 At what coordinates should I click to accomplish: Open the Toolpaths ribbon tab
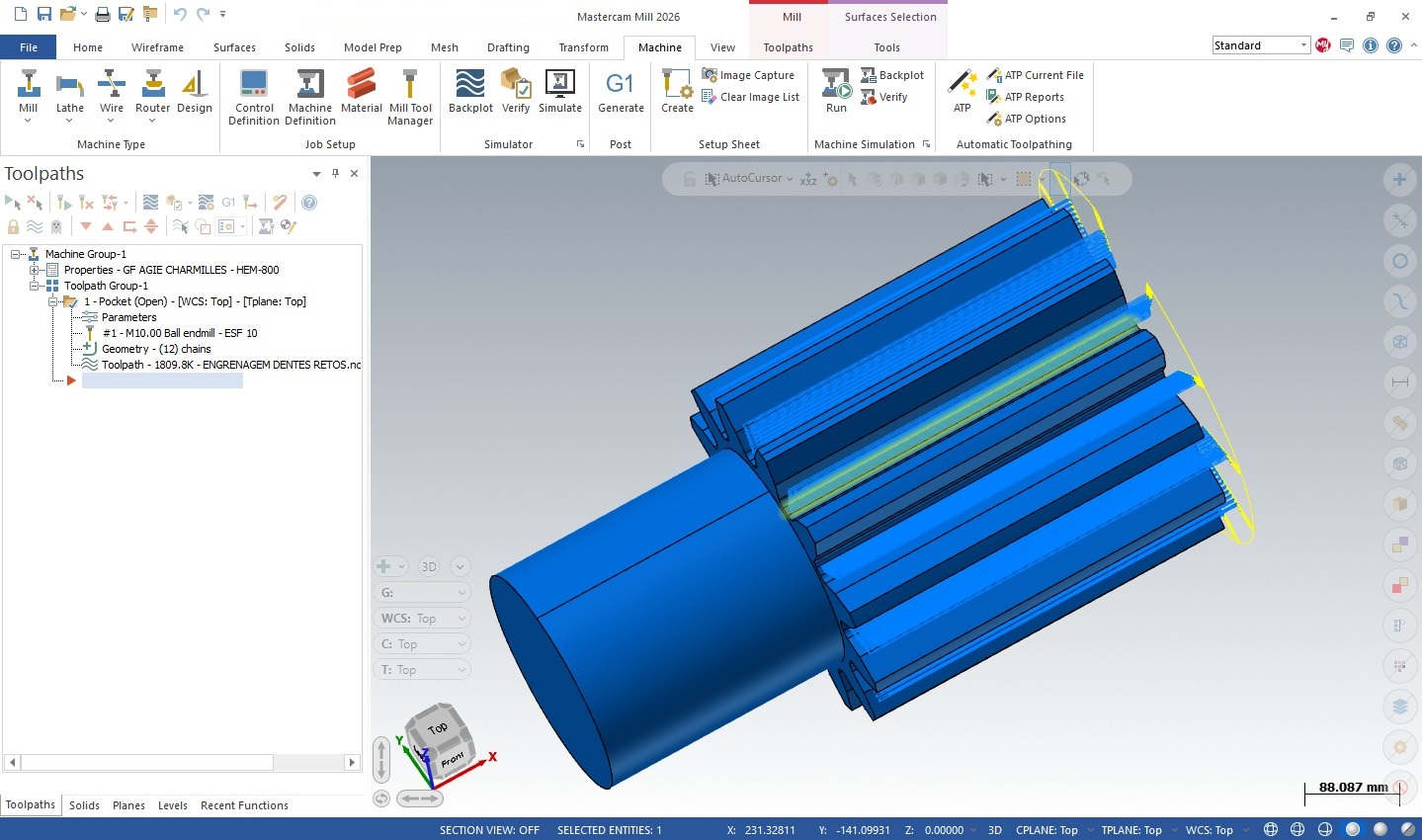(788, 47)
